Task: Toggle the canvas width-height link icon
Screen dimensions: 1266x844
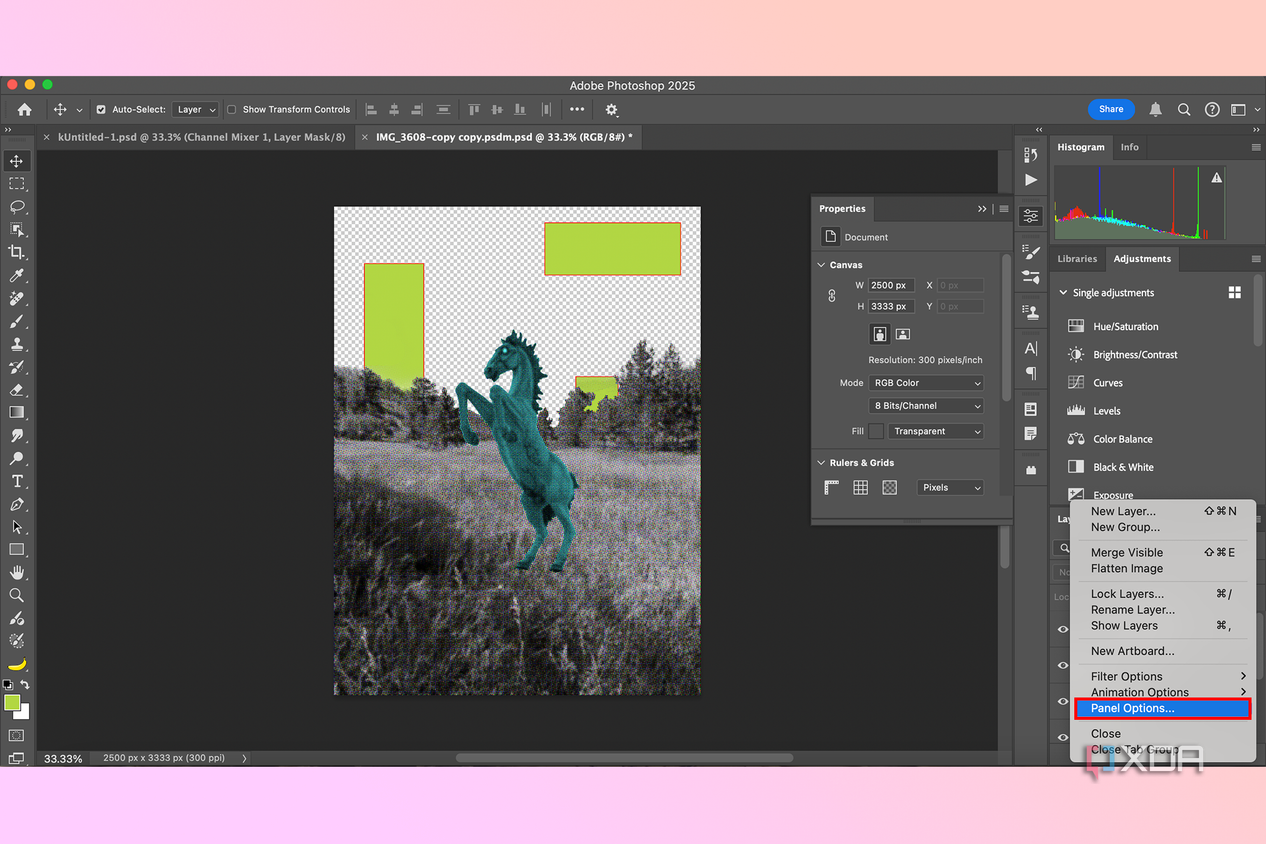Action: pyautogui.click(x=832, y=296)
